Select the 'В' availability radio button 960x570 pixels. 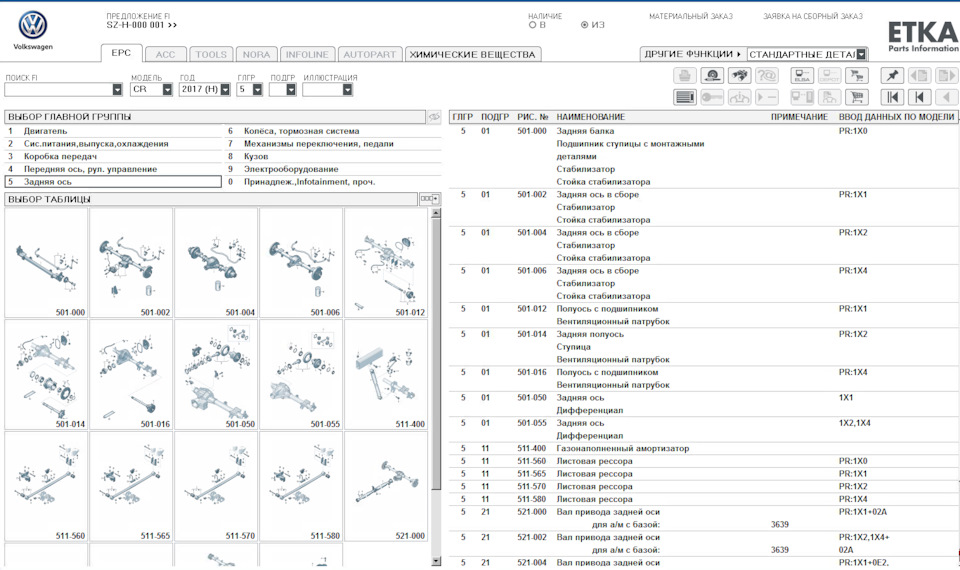tap(532, 25)
